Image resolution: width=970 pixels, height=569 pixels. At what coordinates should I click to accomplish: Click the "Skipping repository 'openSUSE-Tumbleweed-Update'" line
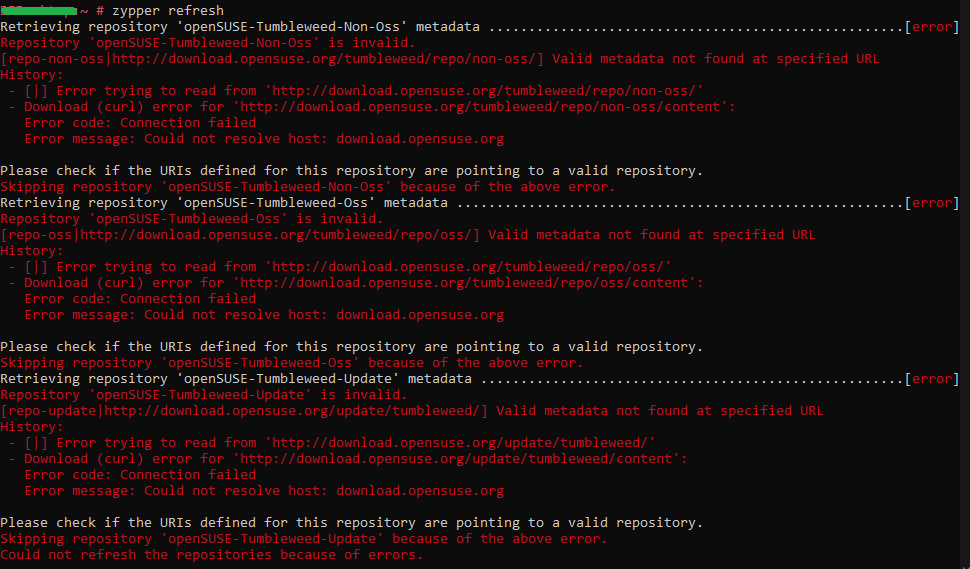[304, 539]
